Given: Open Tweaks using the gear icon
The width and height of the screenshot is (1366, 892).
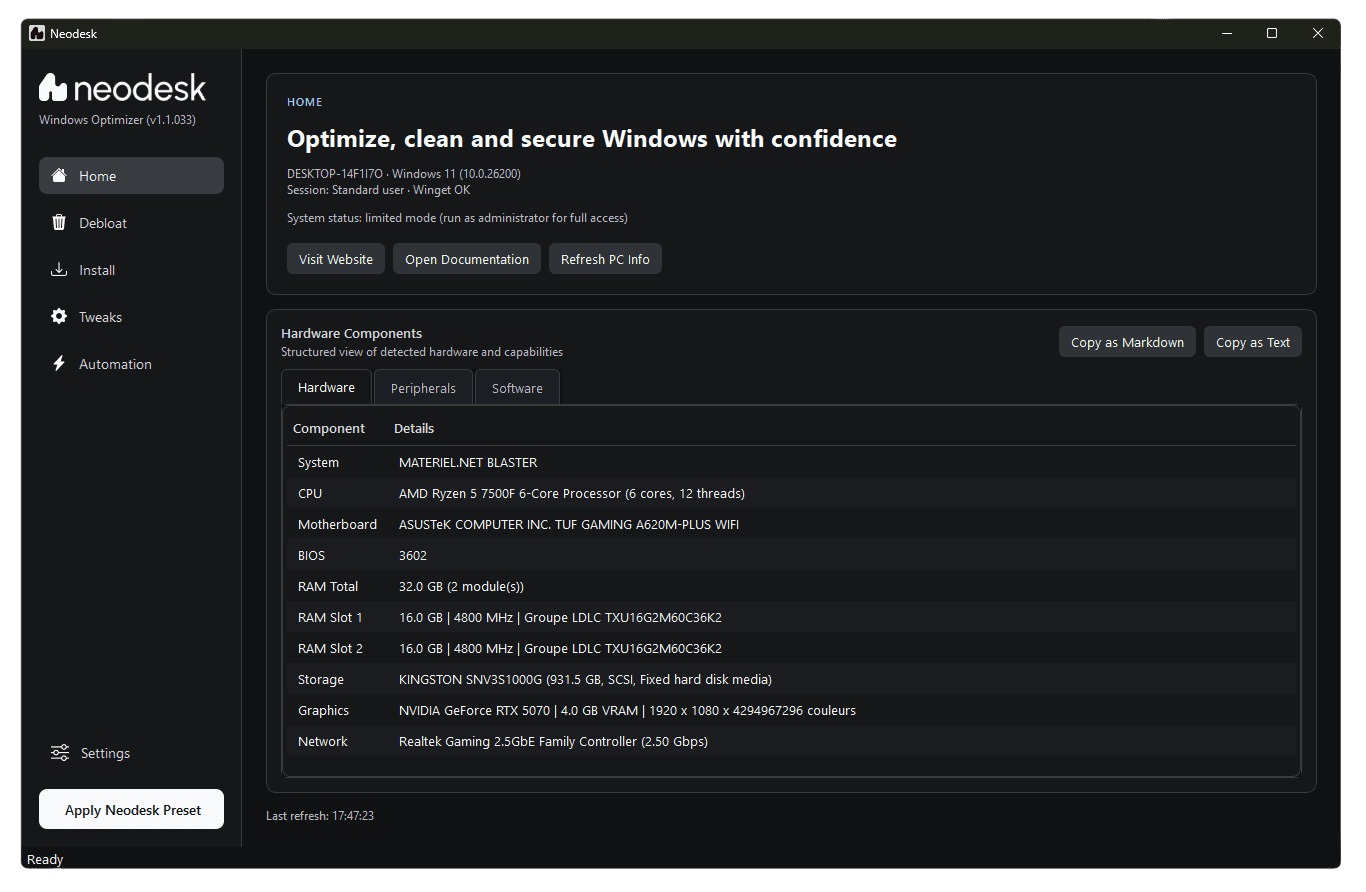Looking at the screenshot, I should pyautogui.click(x=58, y=316).
